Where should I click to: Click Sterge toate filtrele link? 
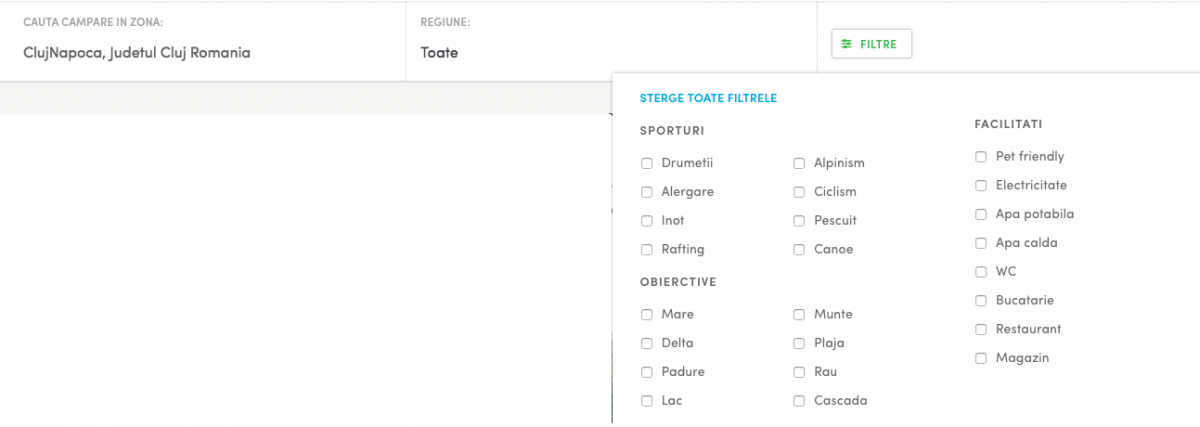708,98
